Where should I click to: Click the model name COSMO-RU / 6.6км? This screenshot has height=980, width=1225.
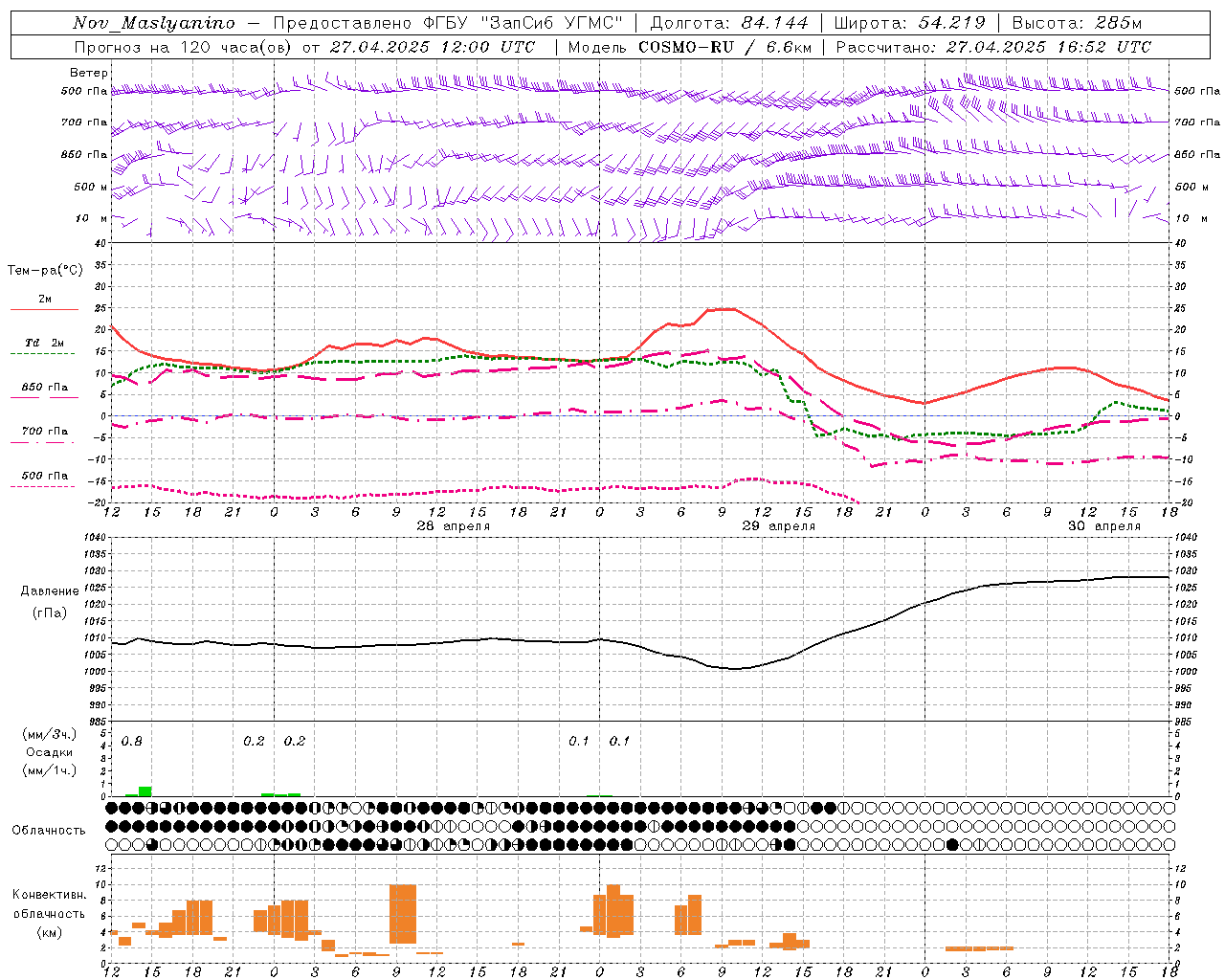coord(725,47)
